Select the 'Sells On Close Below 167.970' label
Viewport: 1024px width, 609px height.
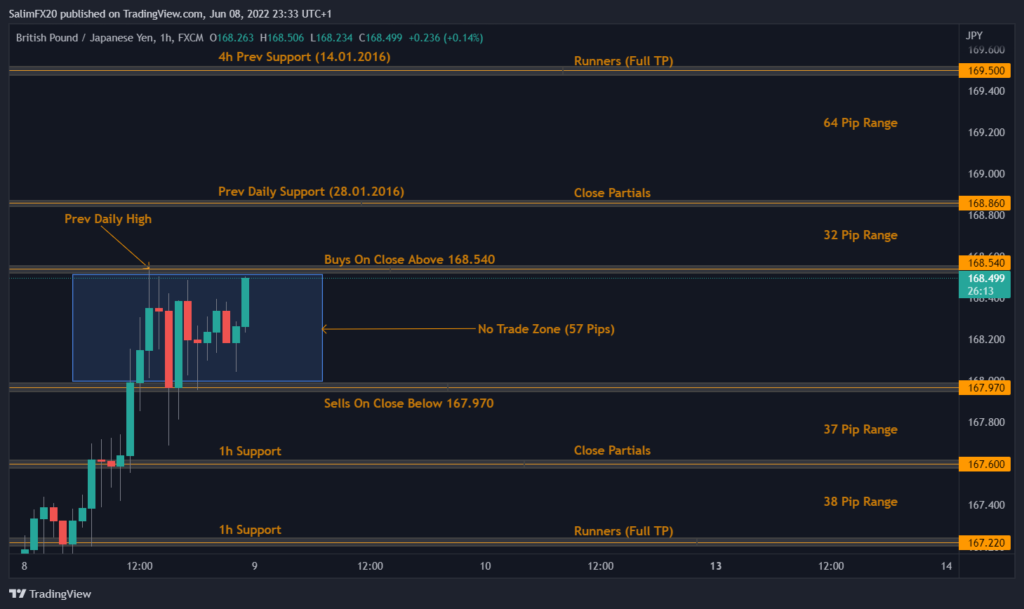(408, 403)
